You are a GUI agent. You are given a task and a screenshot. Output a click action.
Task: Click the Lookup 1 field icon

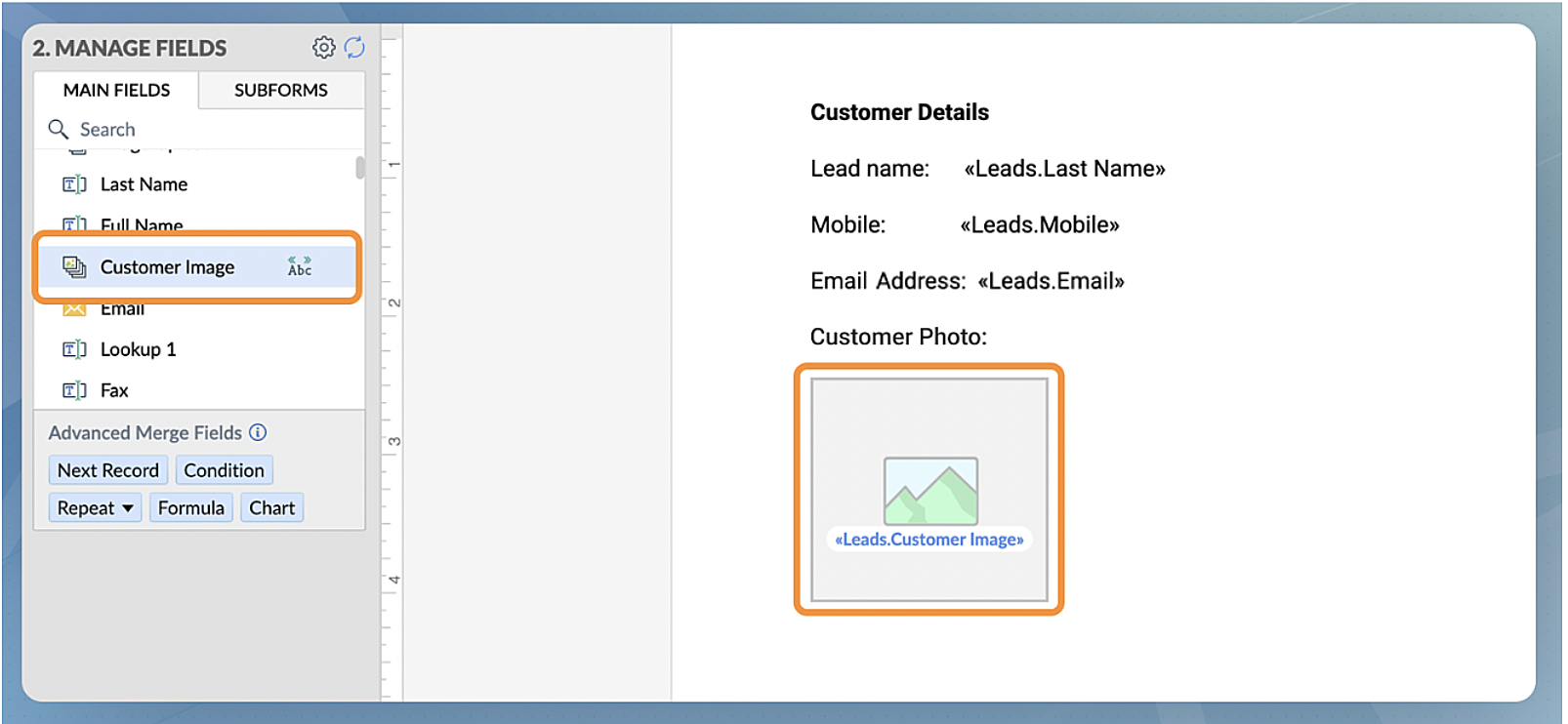pyautogui.click(x=74, y=349)
